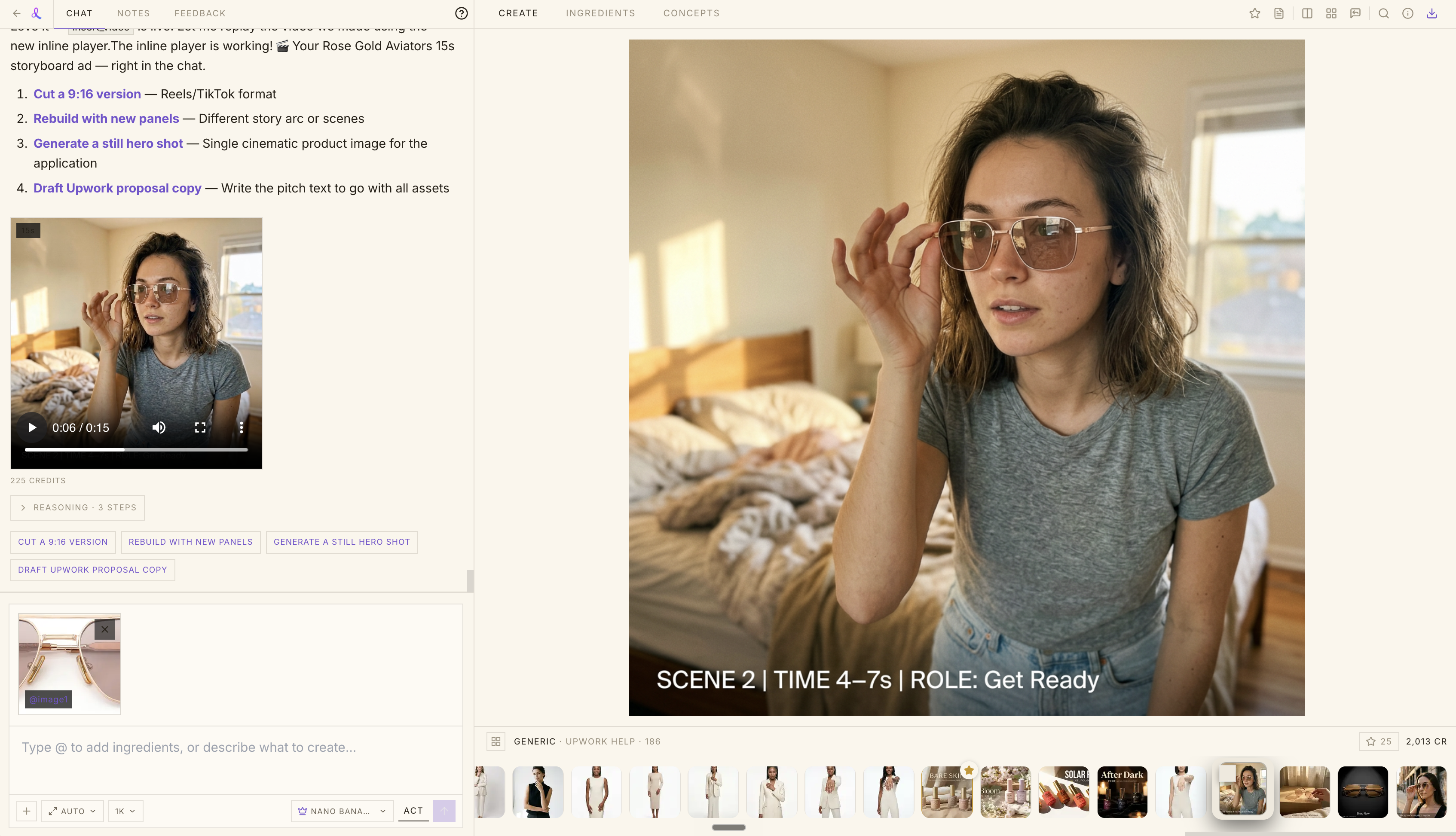Select the After Dark thumbnail
The width and height of the screenshot is (1456, 836).
pyautogui.click(x=1122, y=791)
